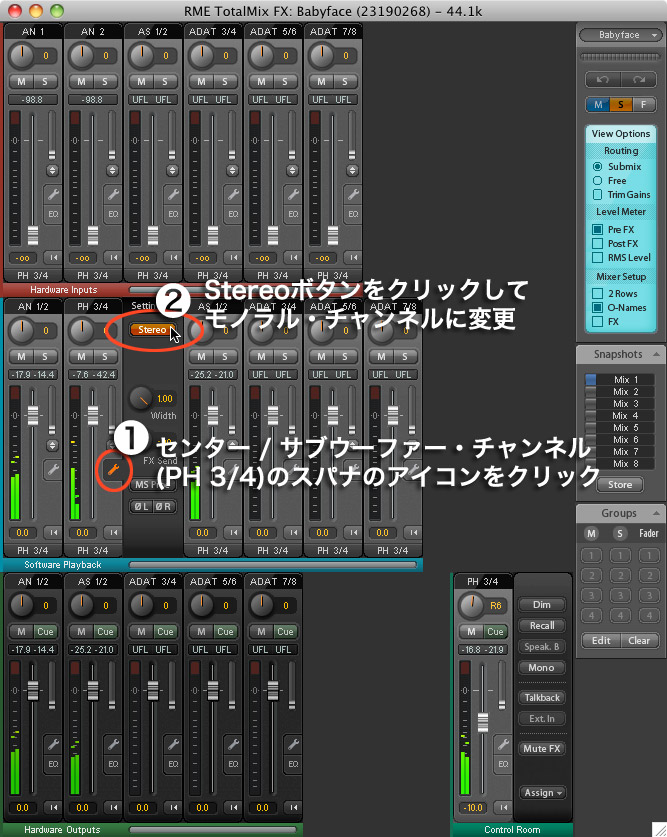This screenshot has height=837, width=667.
Task: Open settings wrench on playback PH 3/4 channel
Action: 111,469
